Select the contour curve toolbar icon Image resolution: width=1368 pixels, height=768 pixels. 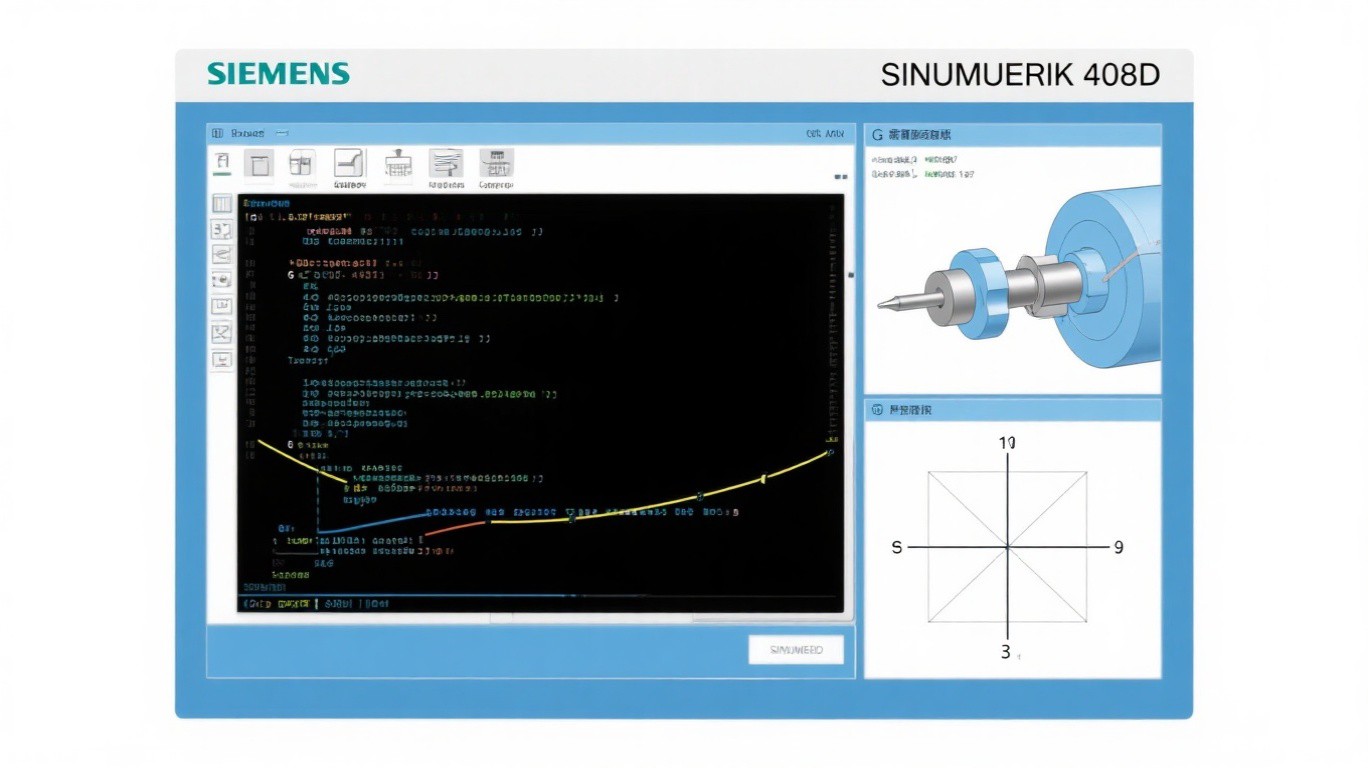[x=348, y=164]
